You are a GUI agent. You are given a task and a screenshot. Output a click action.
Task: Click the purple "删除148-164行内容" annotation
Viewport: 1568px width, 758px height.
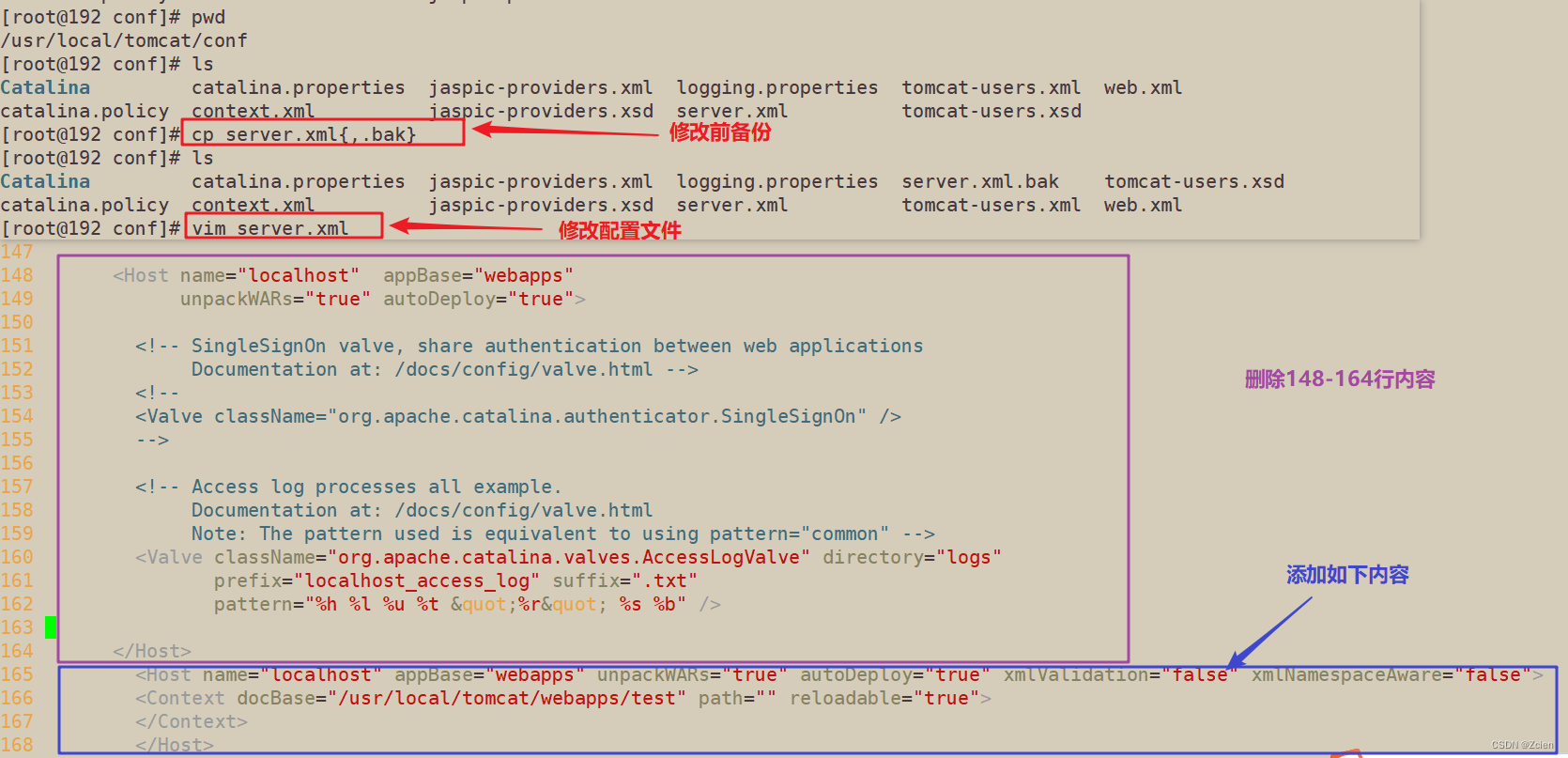pyautogui.click(x=1339, y=379)
